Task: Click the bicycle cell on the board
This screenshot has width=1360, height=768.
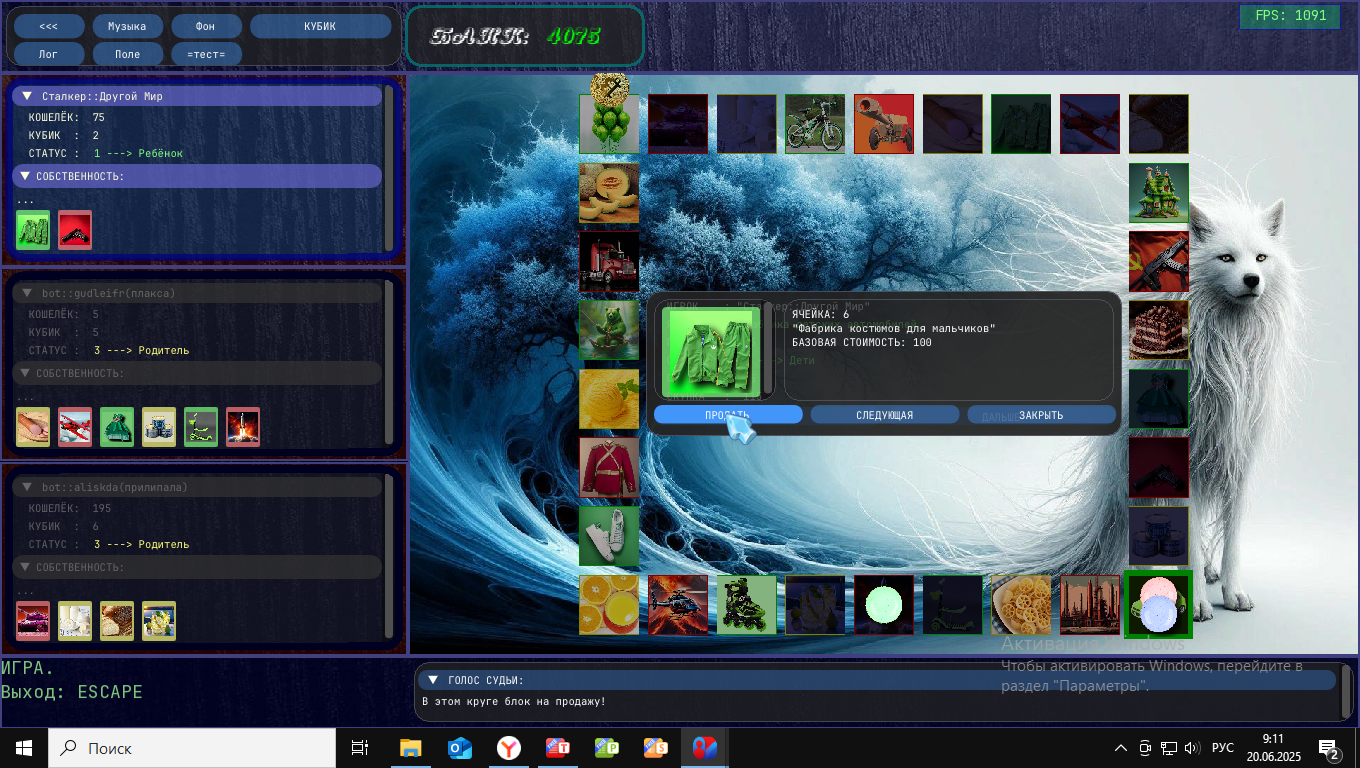Action: (x=814, y=124)
